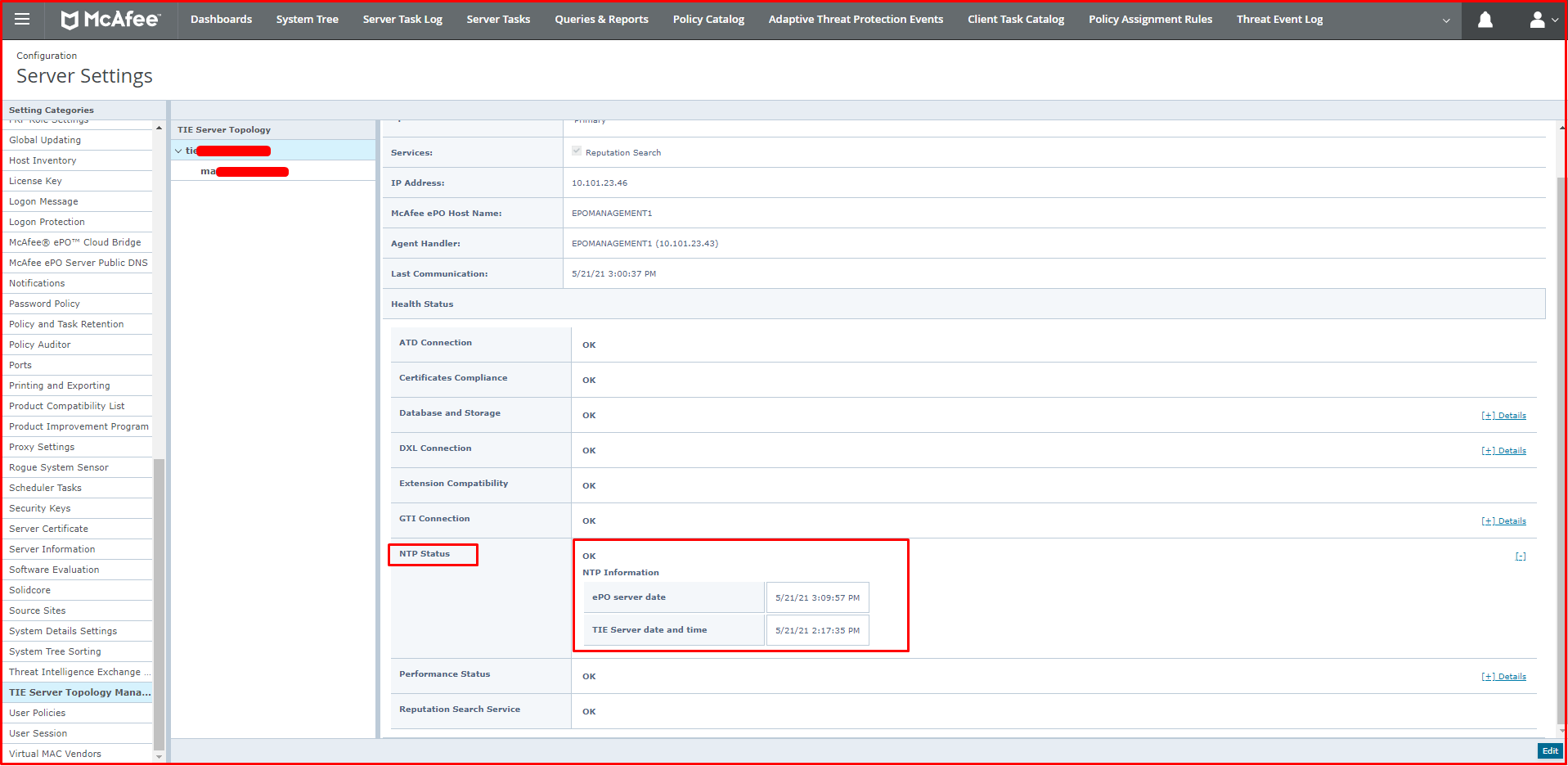Open the hamburger main menu

(22, 19)
